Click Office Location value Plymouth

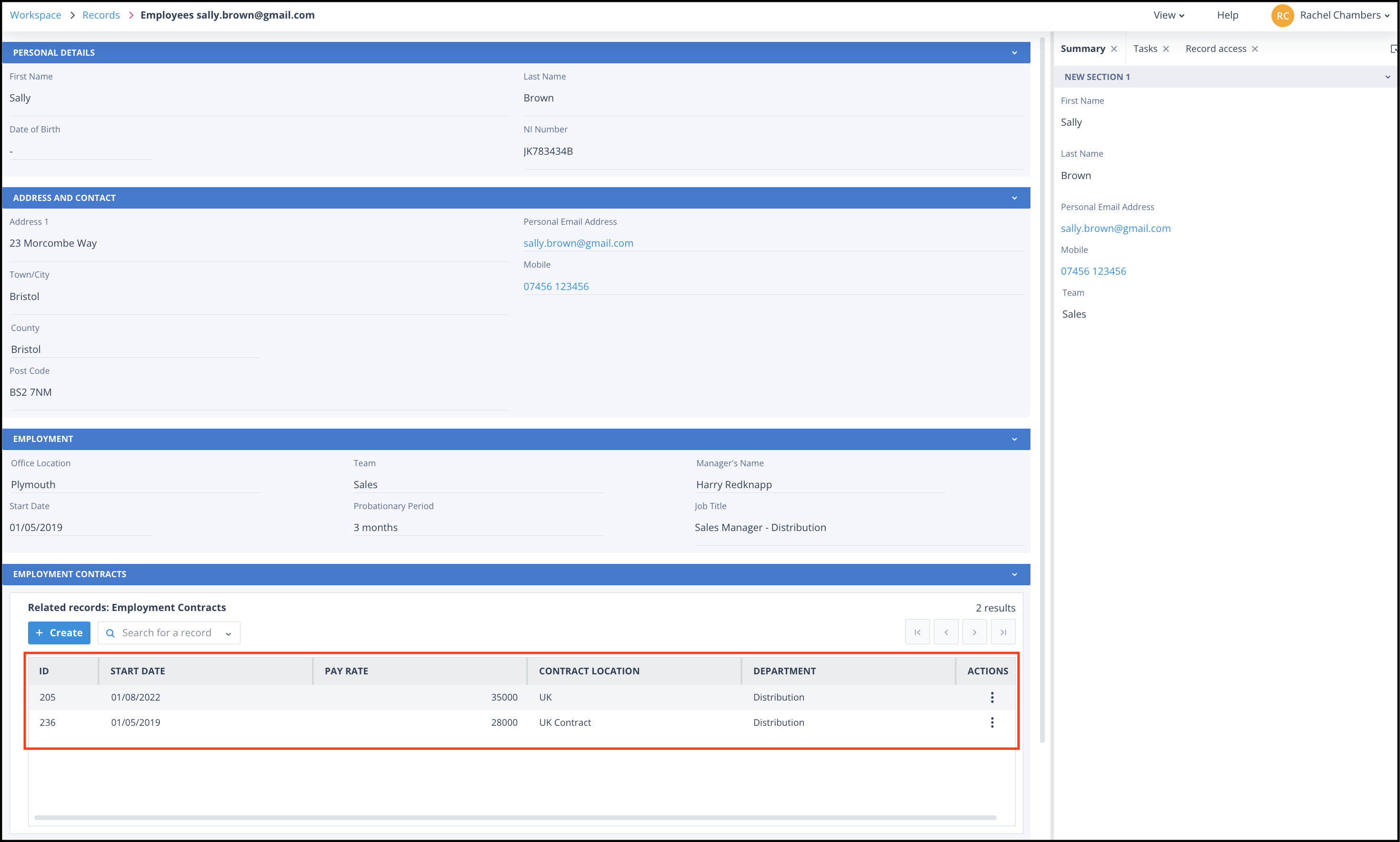tap(33, 485)
